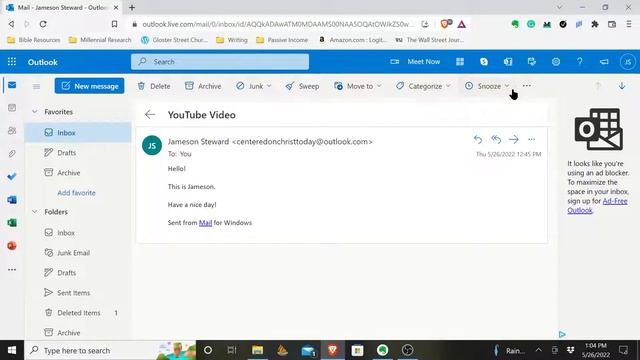Toggle the folder pane hamburger icon
Screen dimensions: 640x360
(x=36, y=86)
